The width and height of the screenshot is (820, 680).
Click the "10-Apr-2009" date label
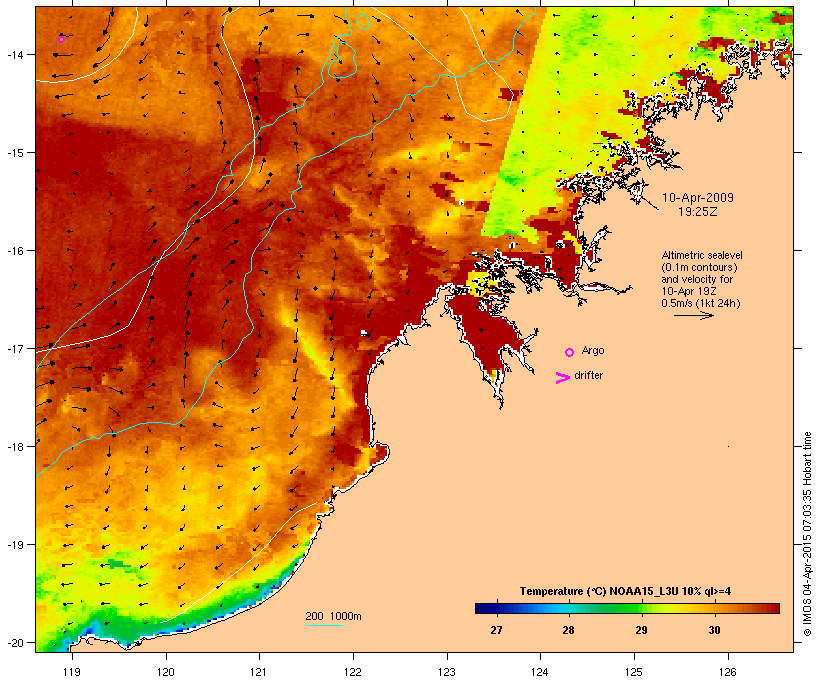click(x=698, y=198)
